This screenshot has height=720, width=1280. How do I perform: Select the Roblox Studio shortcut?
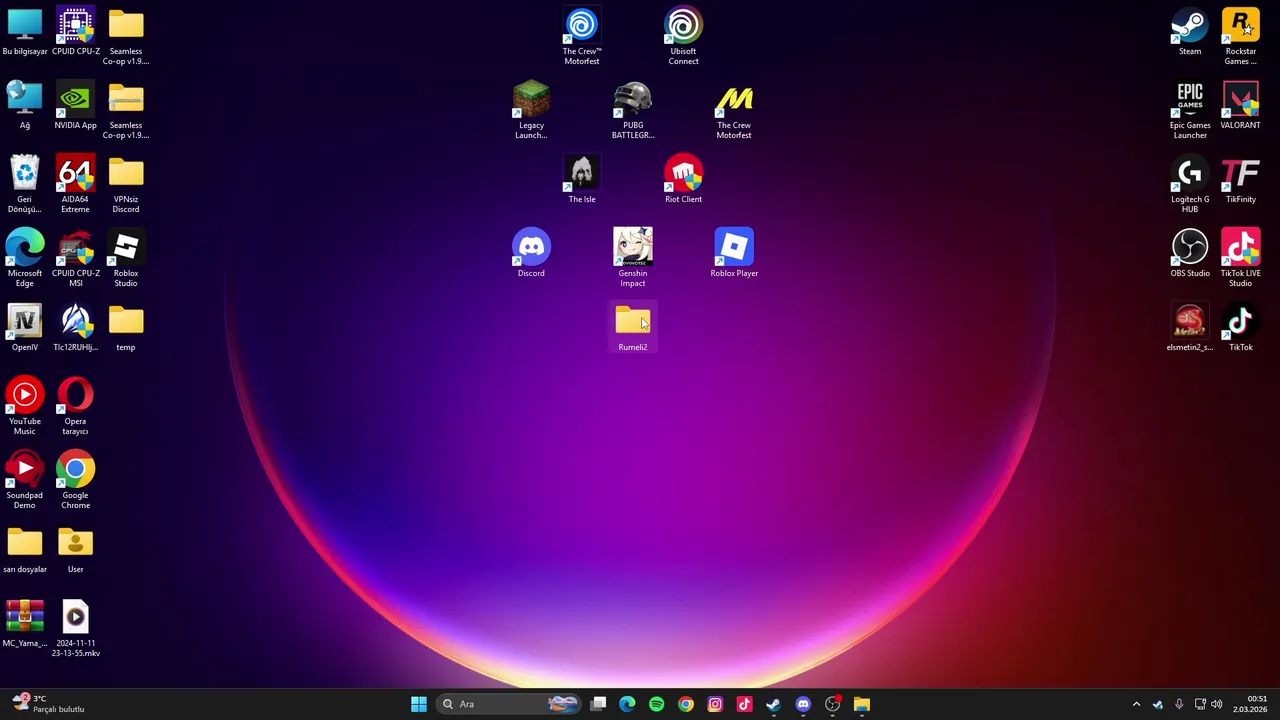click(x=126, y=259)
